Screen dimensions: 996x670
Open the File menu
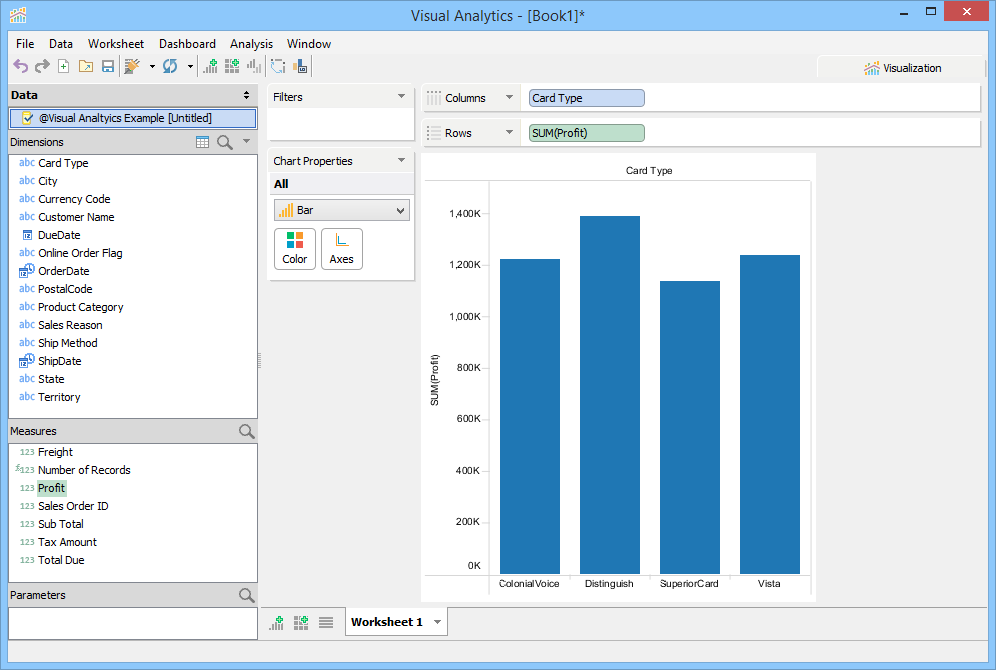tap(25, 44)
